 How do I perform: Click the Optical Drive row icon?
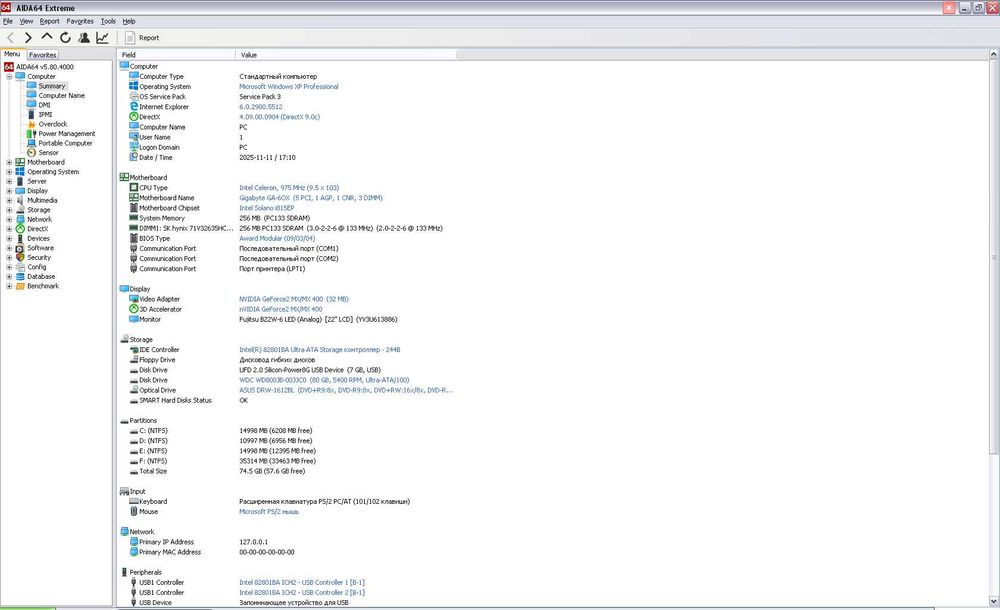click(x=134, y=391)
